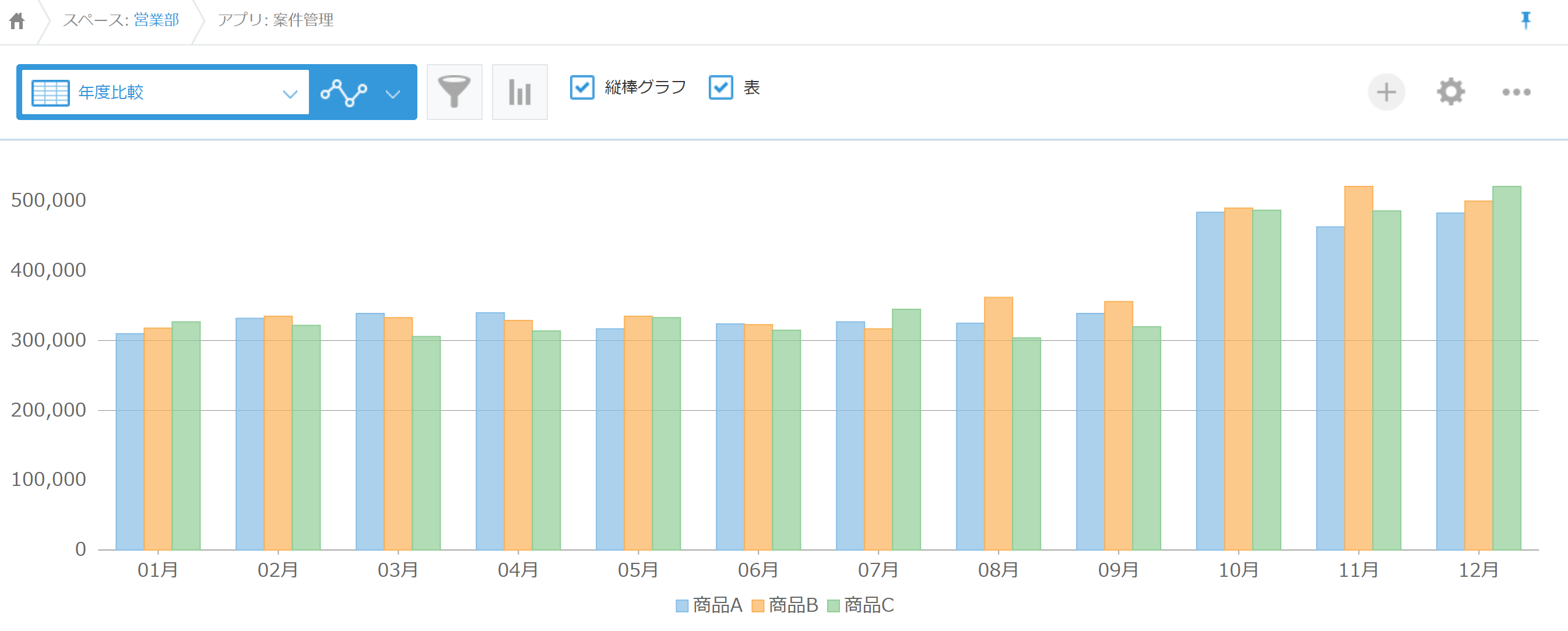Click the 100,000 y-axis label
This screenshot has width=1568, height=631.
pyautogui.click(x=49, y=480)
